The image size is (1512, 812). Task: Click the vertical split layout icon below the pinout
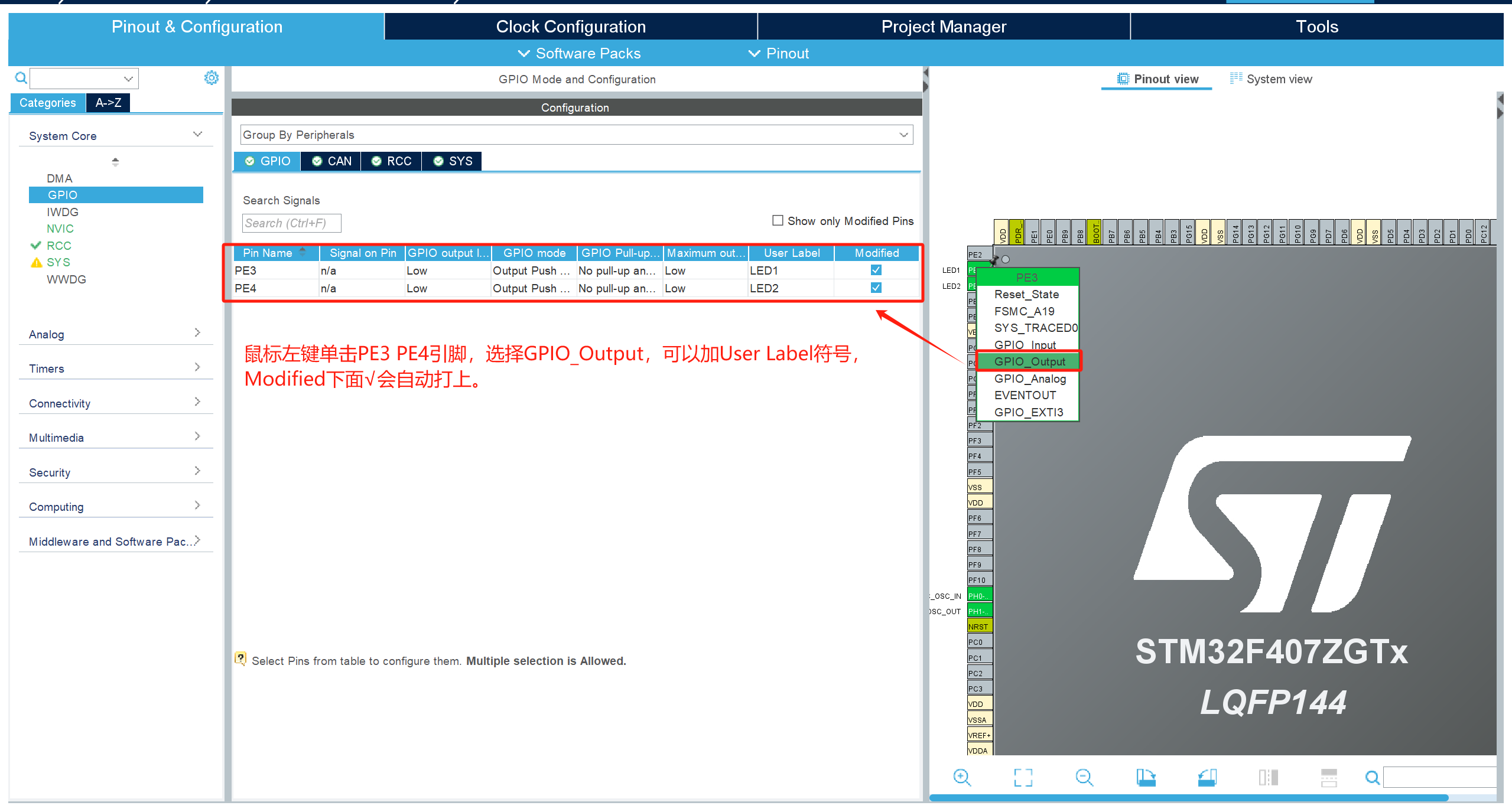(x=1268, y=777)
